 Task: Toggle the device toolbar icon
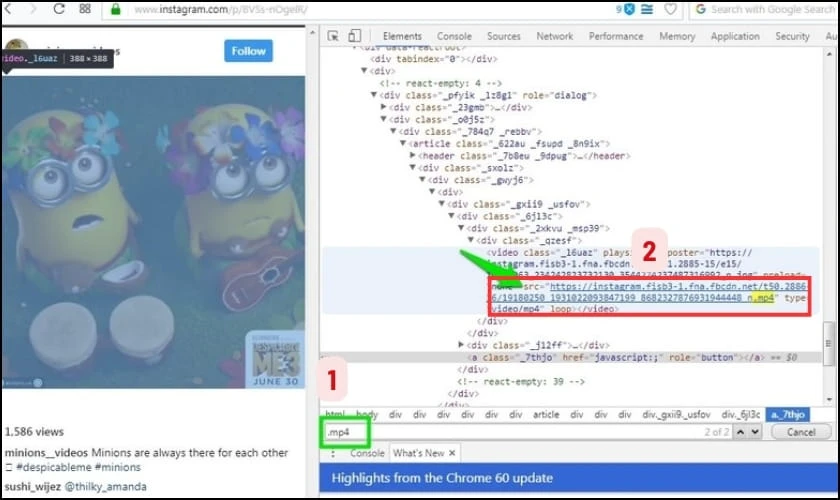(x=354, y=36)
